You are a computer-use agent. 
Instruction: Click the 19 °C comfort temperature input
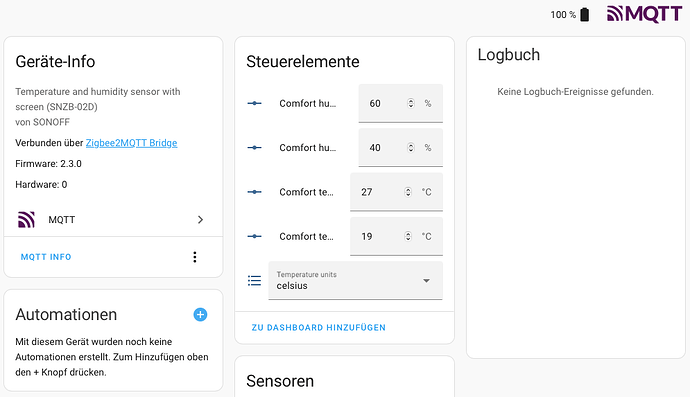point(396,236)
